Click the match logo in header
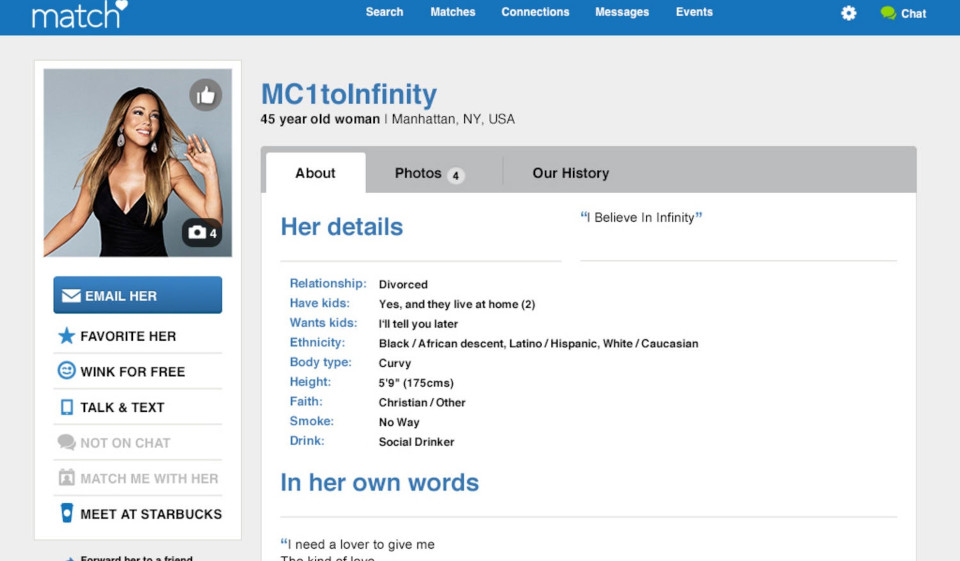Image resolution: width=960 pixels, height=561 pixels. 80,14
